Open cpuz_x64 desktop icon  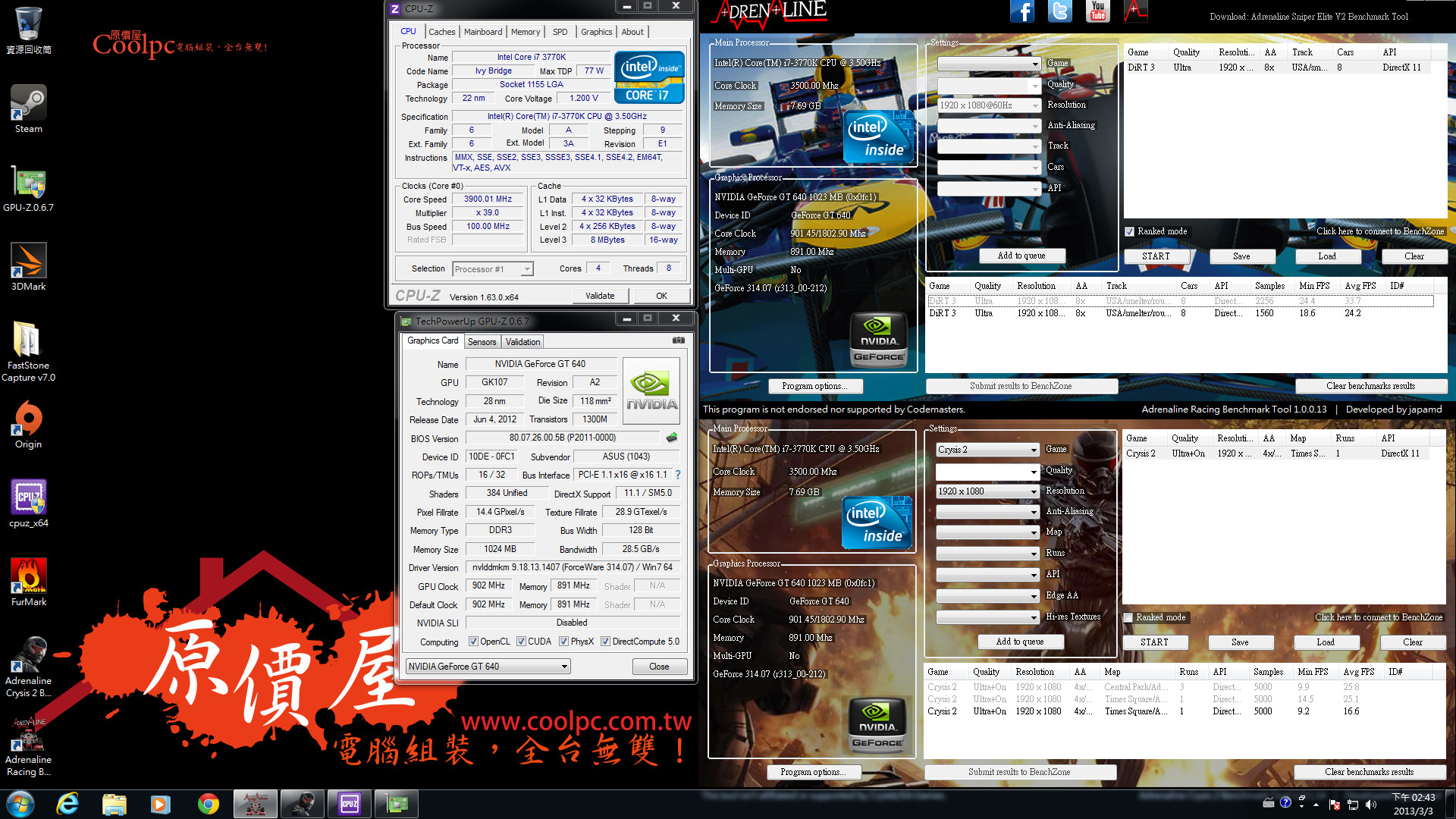pyautogui.click(x=28, y=503)
